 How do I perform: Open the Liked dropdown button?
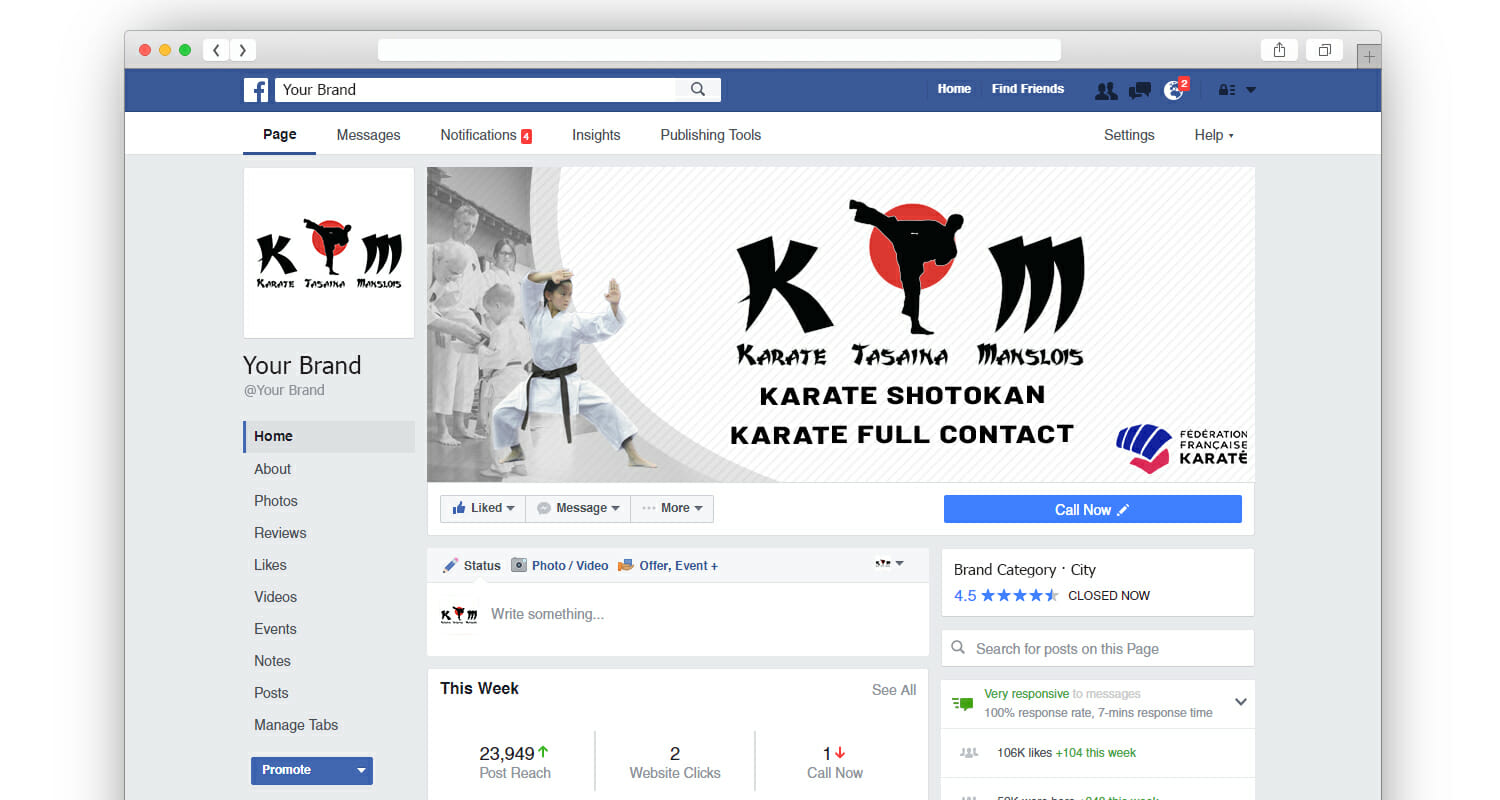pyautogui.click(x=483, y=508)
